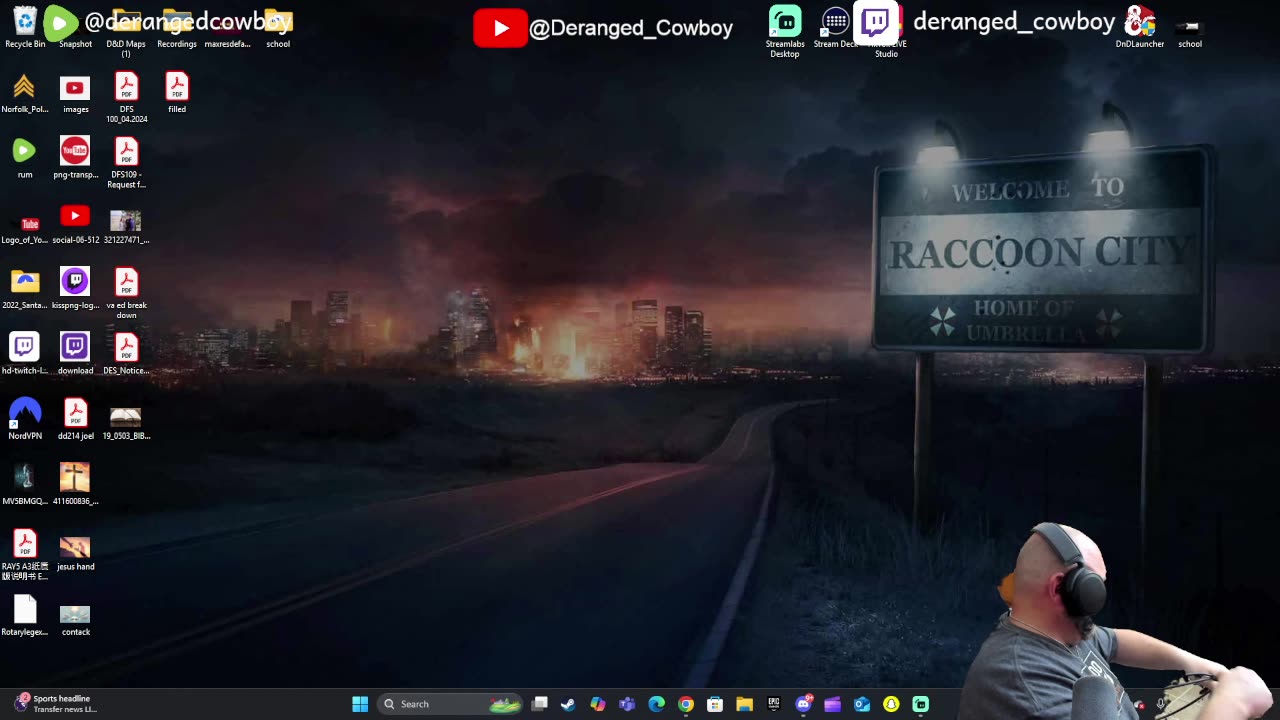Open Snapchat from the taskbar
The width and height of the screenshot is (1280, 720).
tap(891, 704)
